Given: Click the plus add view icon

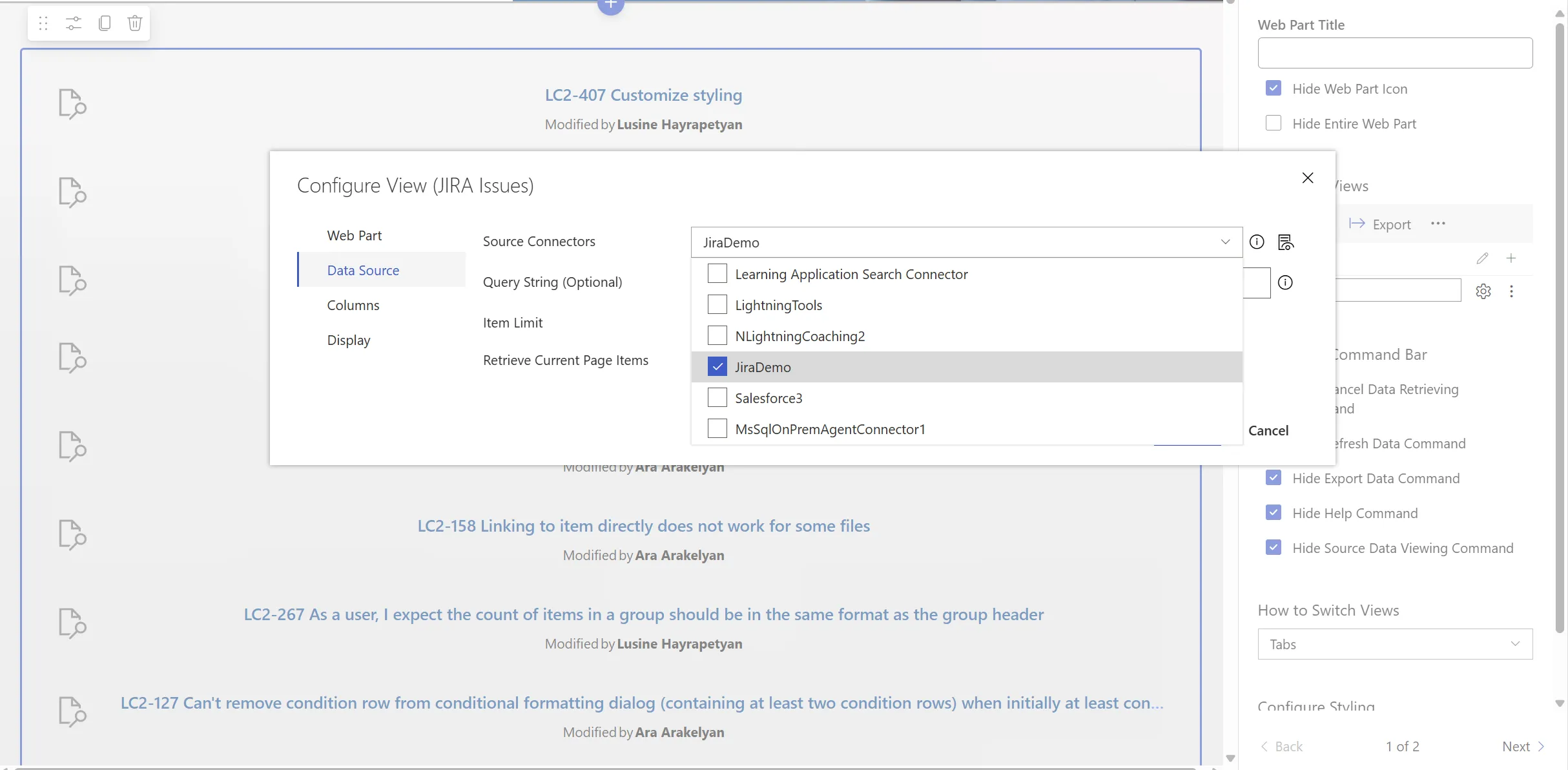Looking at the screenshot, I should pyautogui.click(x=1511, y=258).
